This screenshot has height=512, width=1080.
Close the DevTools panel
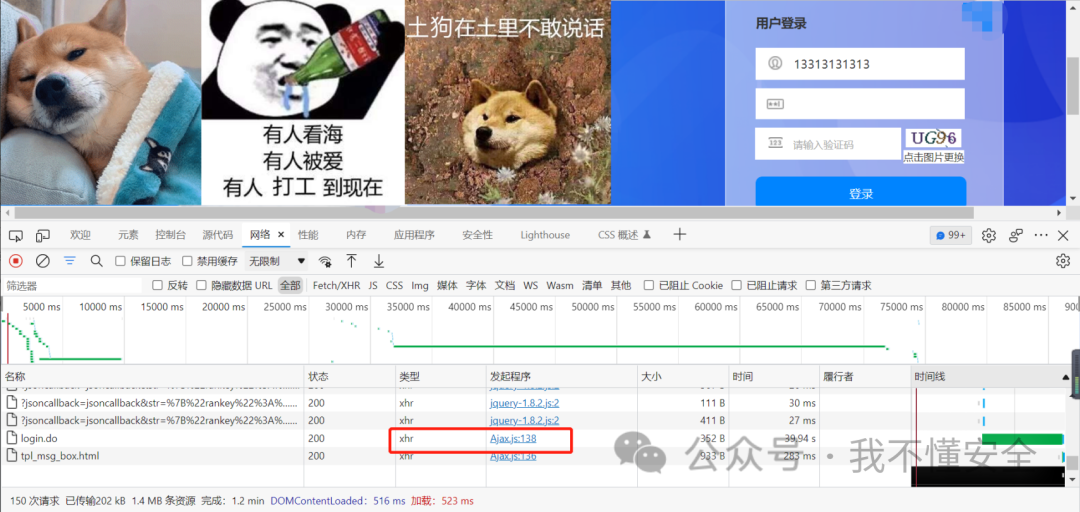1063,236
